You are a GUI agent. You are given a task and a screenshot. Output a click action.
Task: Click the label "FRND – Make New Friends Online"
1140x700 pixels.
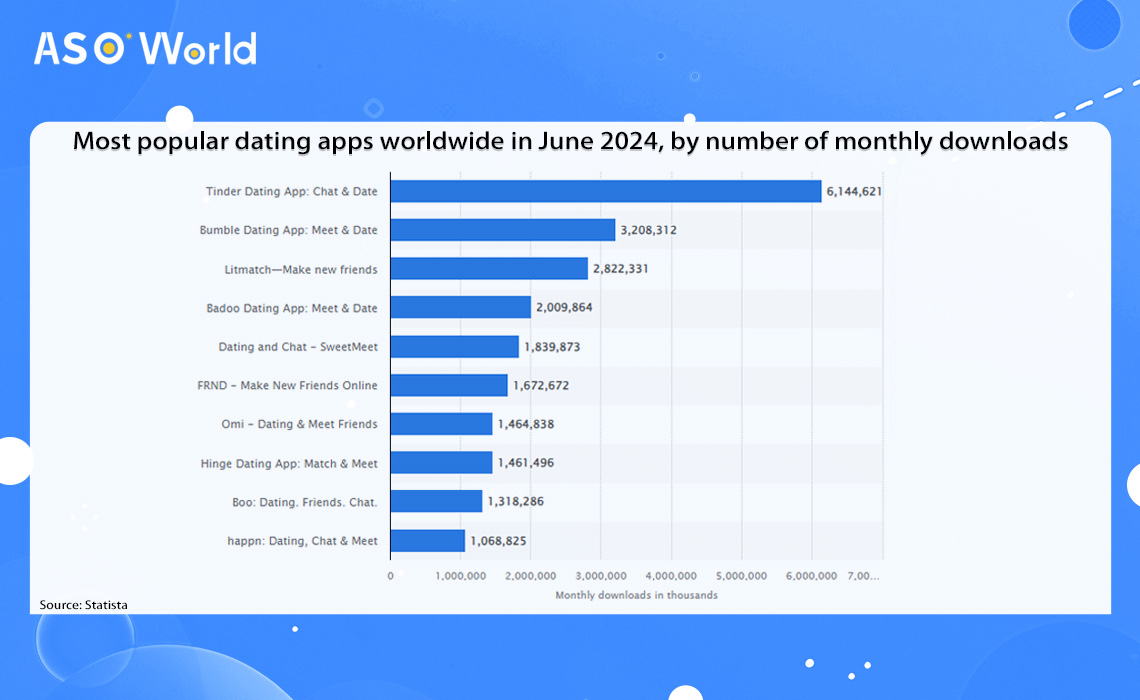[x=287, y=385]
